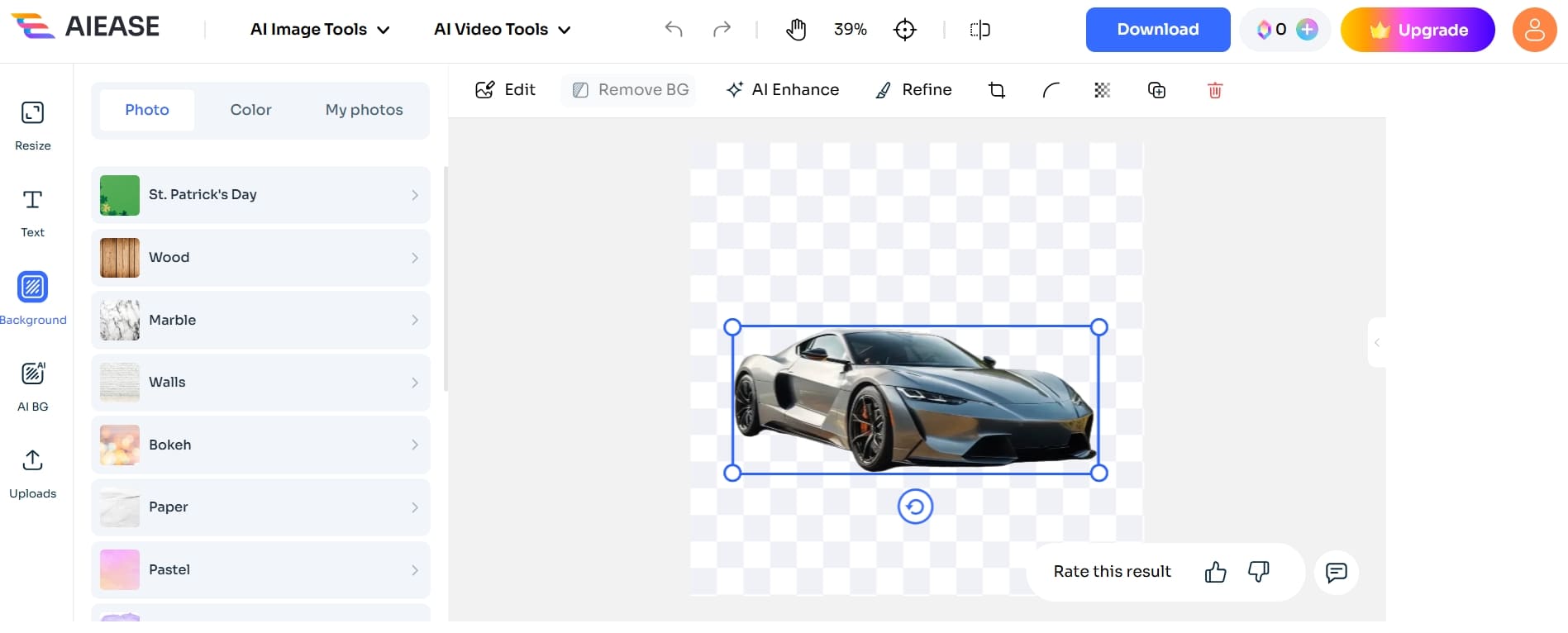1568x633 pixels.
Task: Click the AI Enhance button
Action: point(782,90)
